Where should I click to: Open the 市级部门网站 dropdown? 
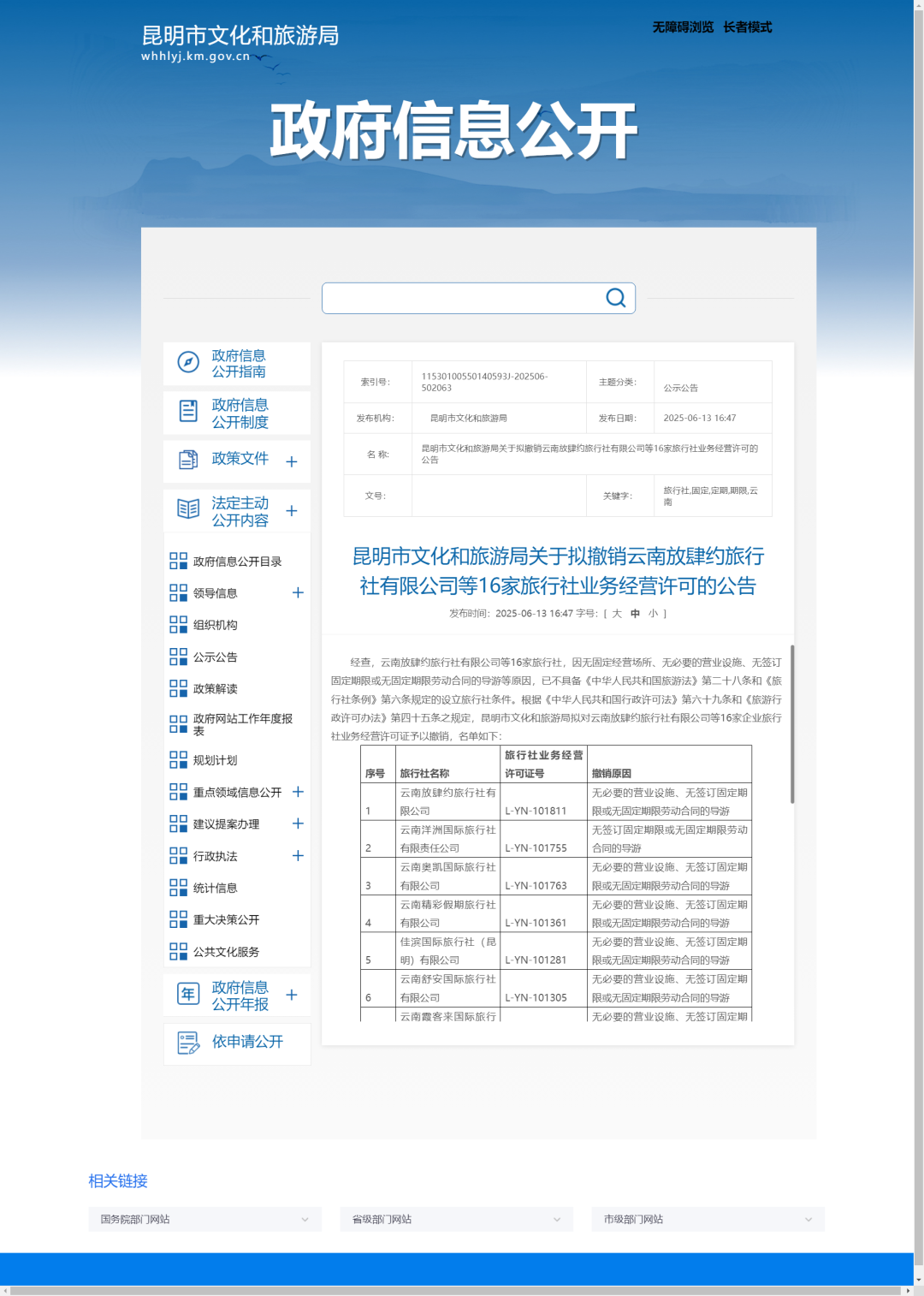pyautogui.click(x=708, y=1219)
